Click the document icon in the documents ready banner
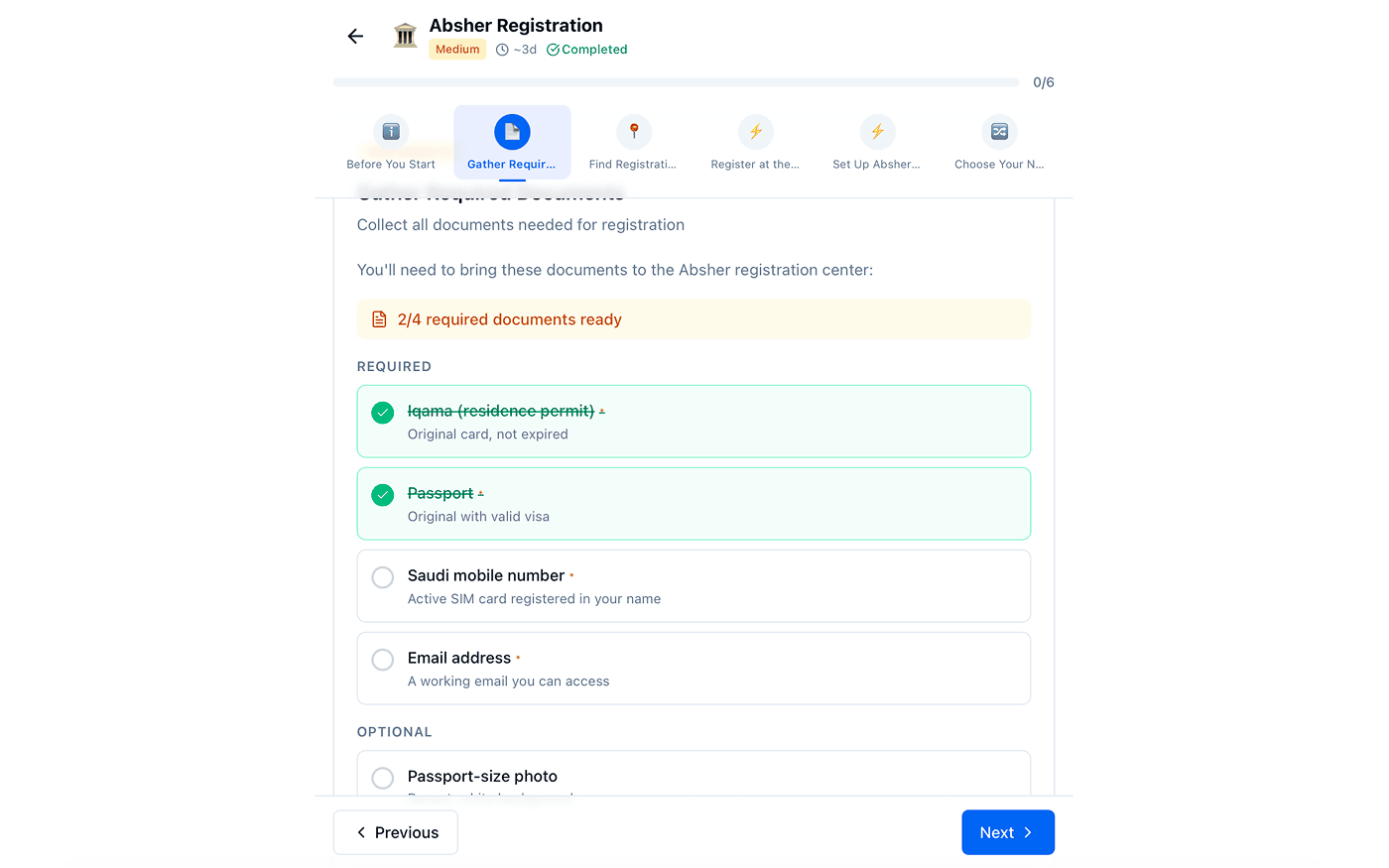This screenshot has width=1389, height=868. pos(379,318)
